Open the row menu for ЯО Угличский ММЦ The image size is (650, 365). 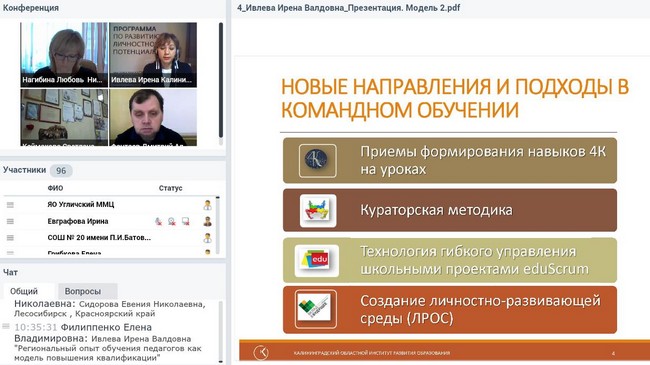10,205
